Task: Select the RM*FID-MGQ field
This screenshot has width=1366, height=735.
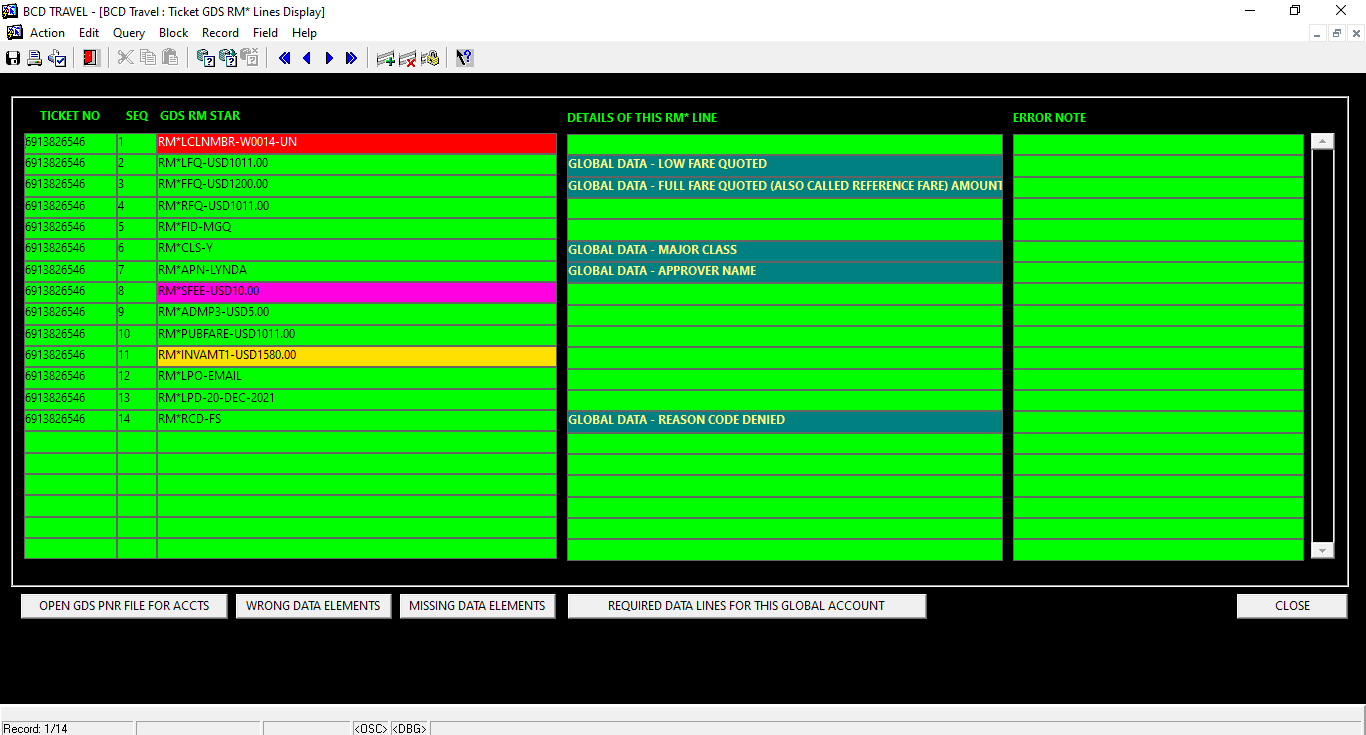Action: tap(356, 228)
